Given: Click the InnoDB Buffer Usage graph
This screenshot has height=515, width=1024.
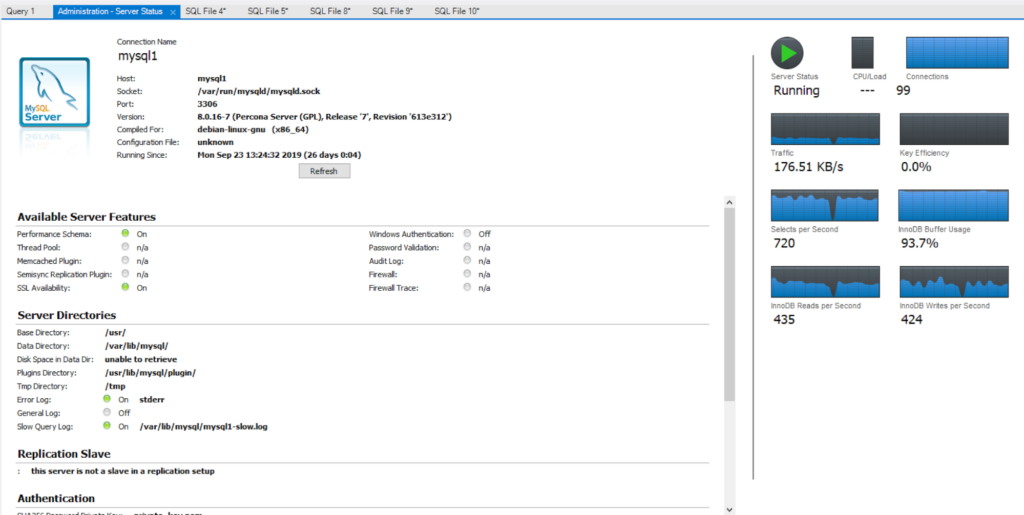Looking at the screenshot, I should pyautogui.click(x=953, y=206).
